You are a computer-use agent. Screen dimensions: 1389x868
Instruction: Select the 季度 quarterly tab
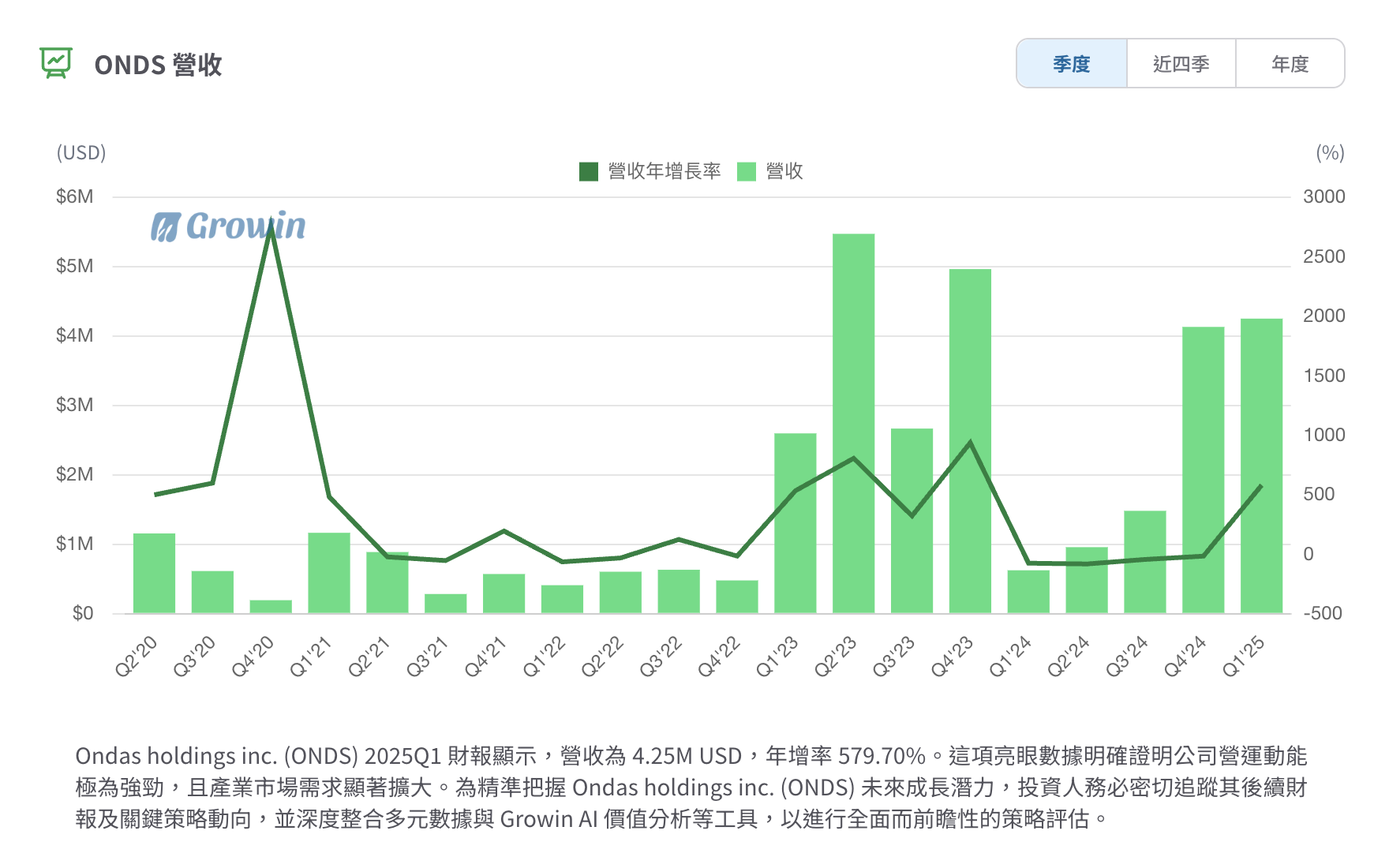1071,64
